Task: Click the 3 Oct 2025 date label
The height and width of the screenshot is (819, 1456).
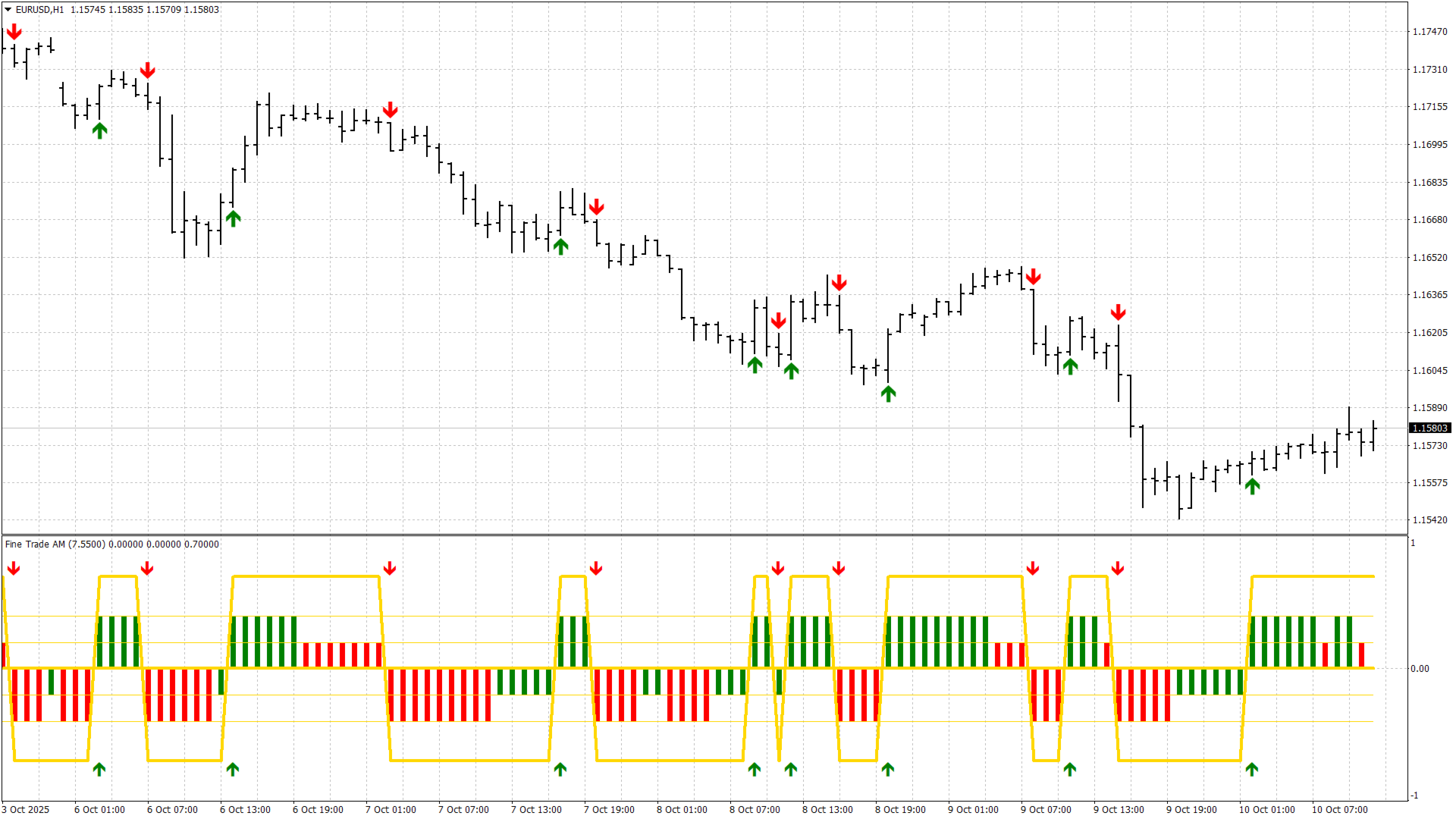Action: pyautogui.click(x=26, y=809)
